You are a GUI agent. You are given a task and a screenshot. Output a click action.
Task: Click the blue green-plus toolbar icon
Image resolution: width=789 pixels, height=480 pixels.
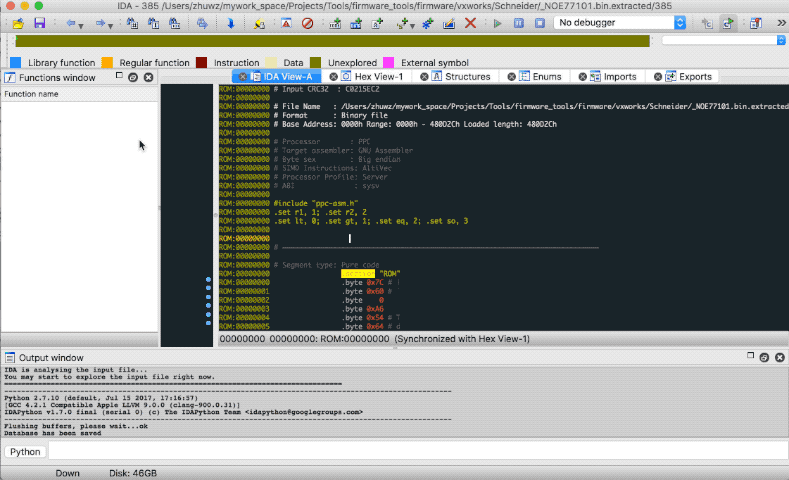tap(356, 23)
